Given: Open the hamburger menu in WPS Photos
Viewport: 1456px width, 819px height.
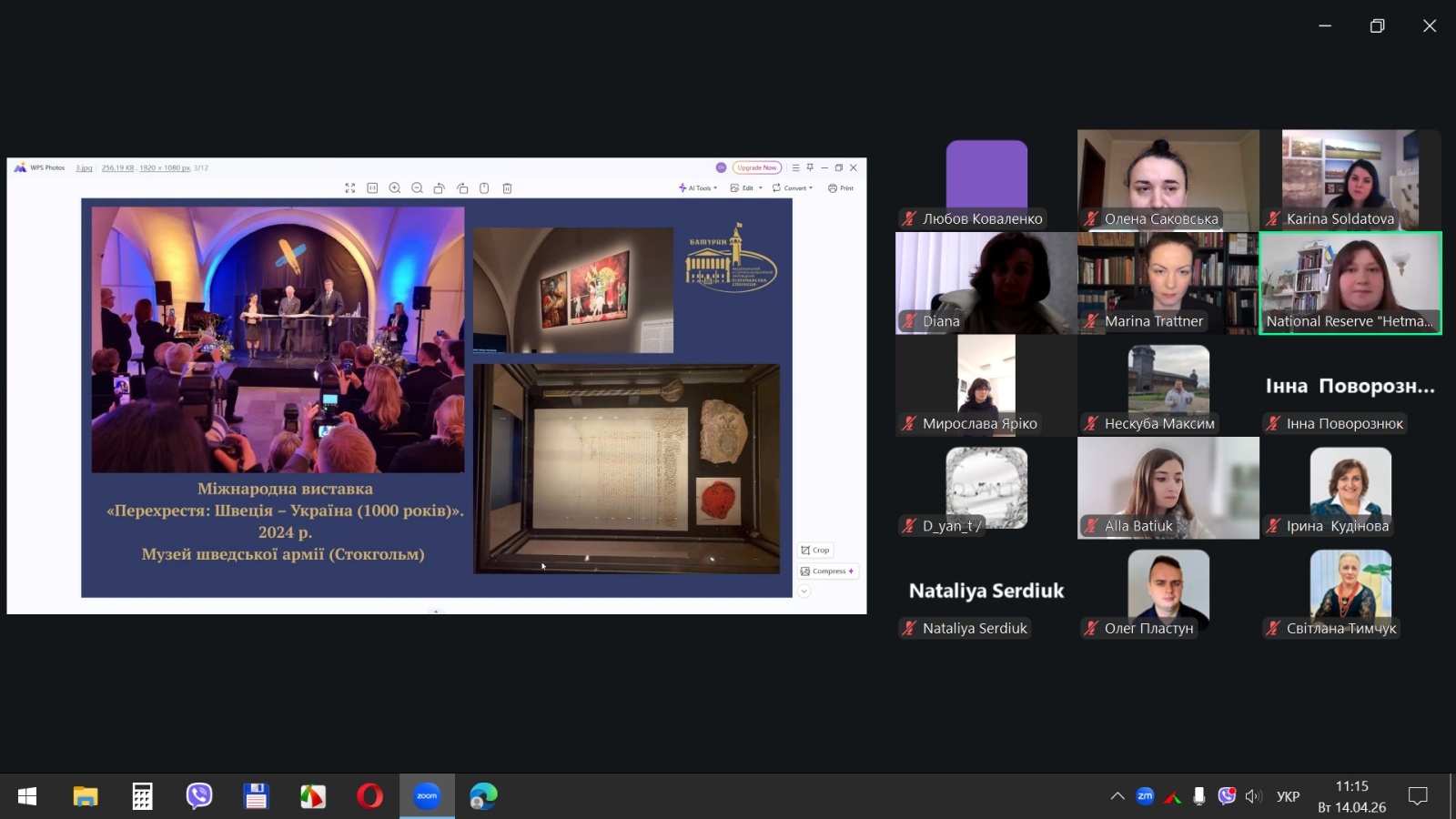Looking at the screenshot, I should pos(795,167).
